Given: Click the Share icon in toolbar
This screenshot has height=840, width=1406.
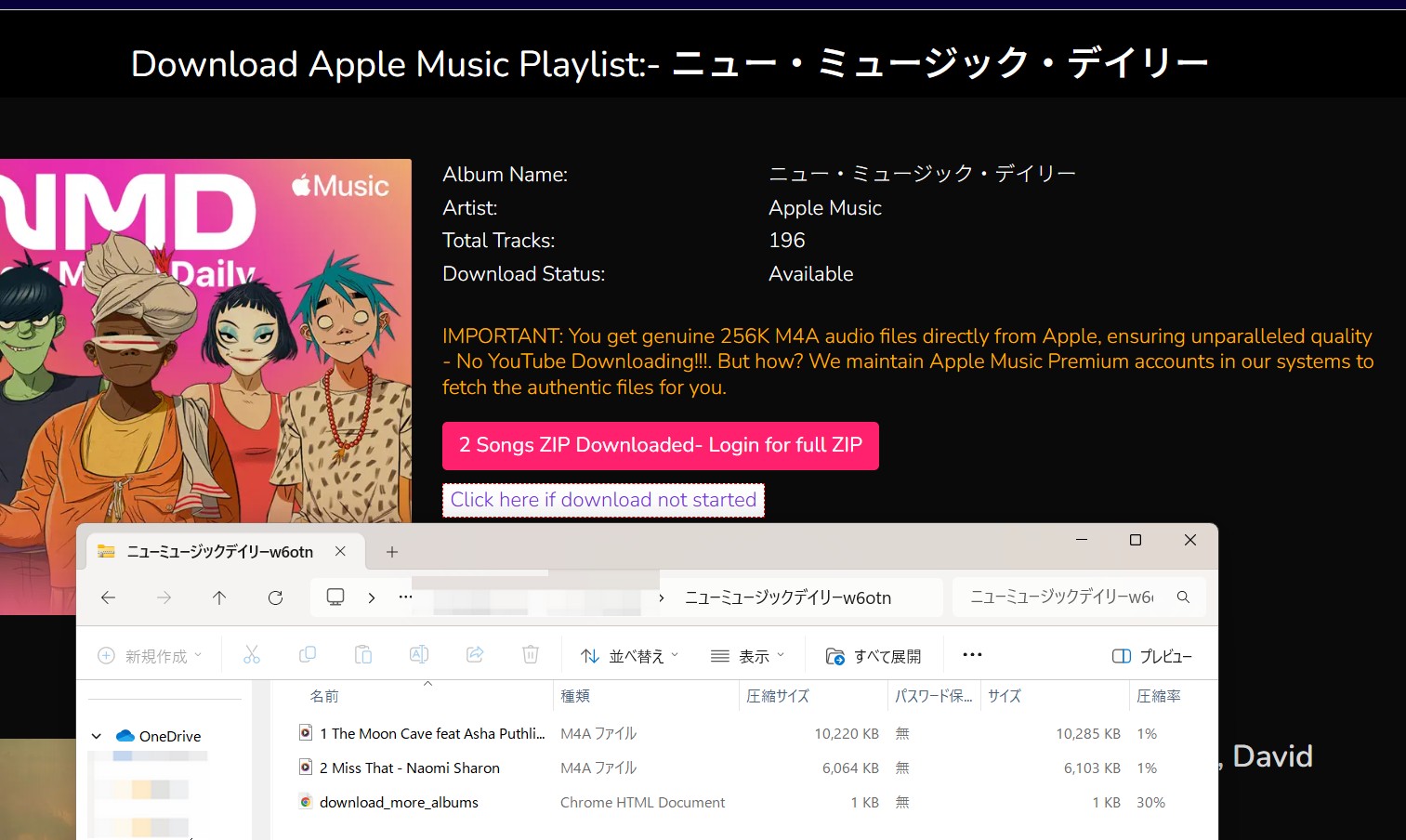Looking at the screenshot, I should point(475,655).
